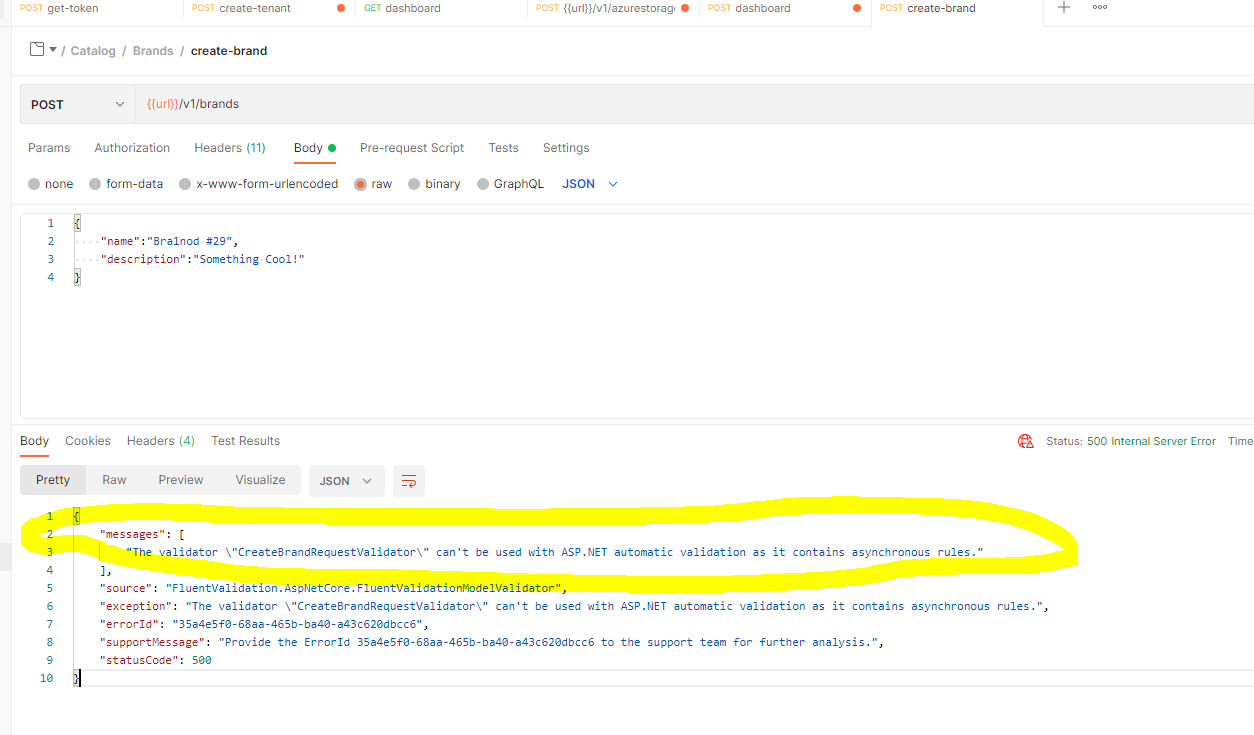Choose x-www-form-urlencoded body format
The height and width of the screenshot is (735, 1254).
257,183
